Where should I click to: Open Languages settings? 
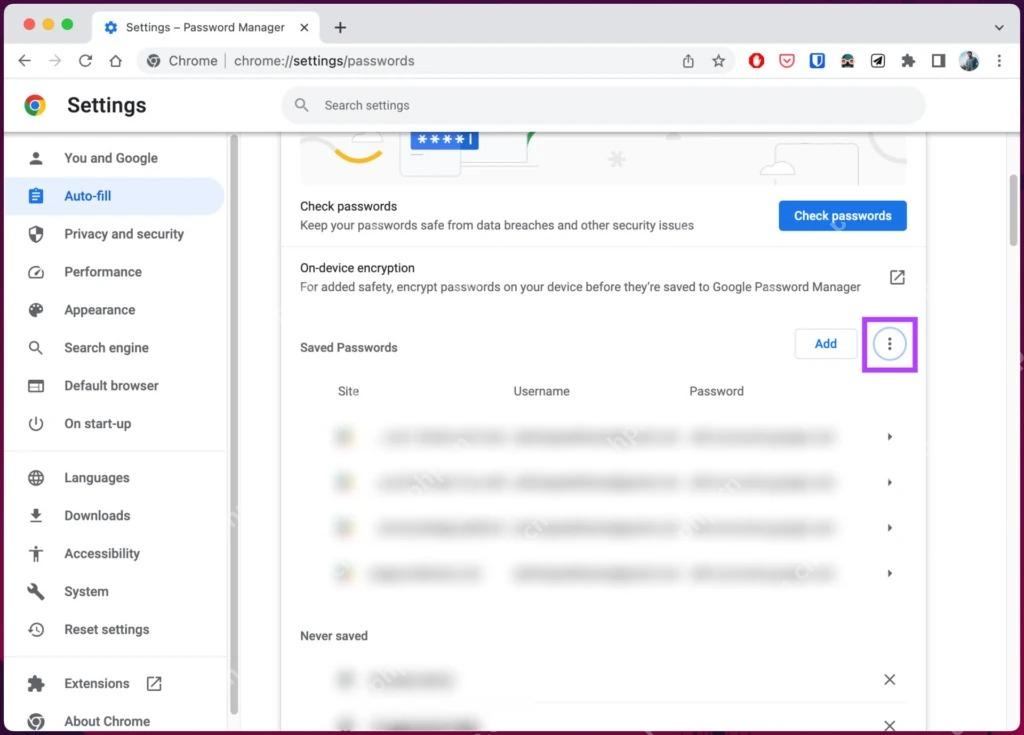97,478
